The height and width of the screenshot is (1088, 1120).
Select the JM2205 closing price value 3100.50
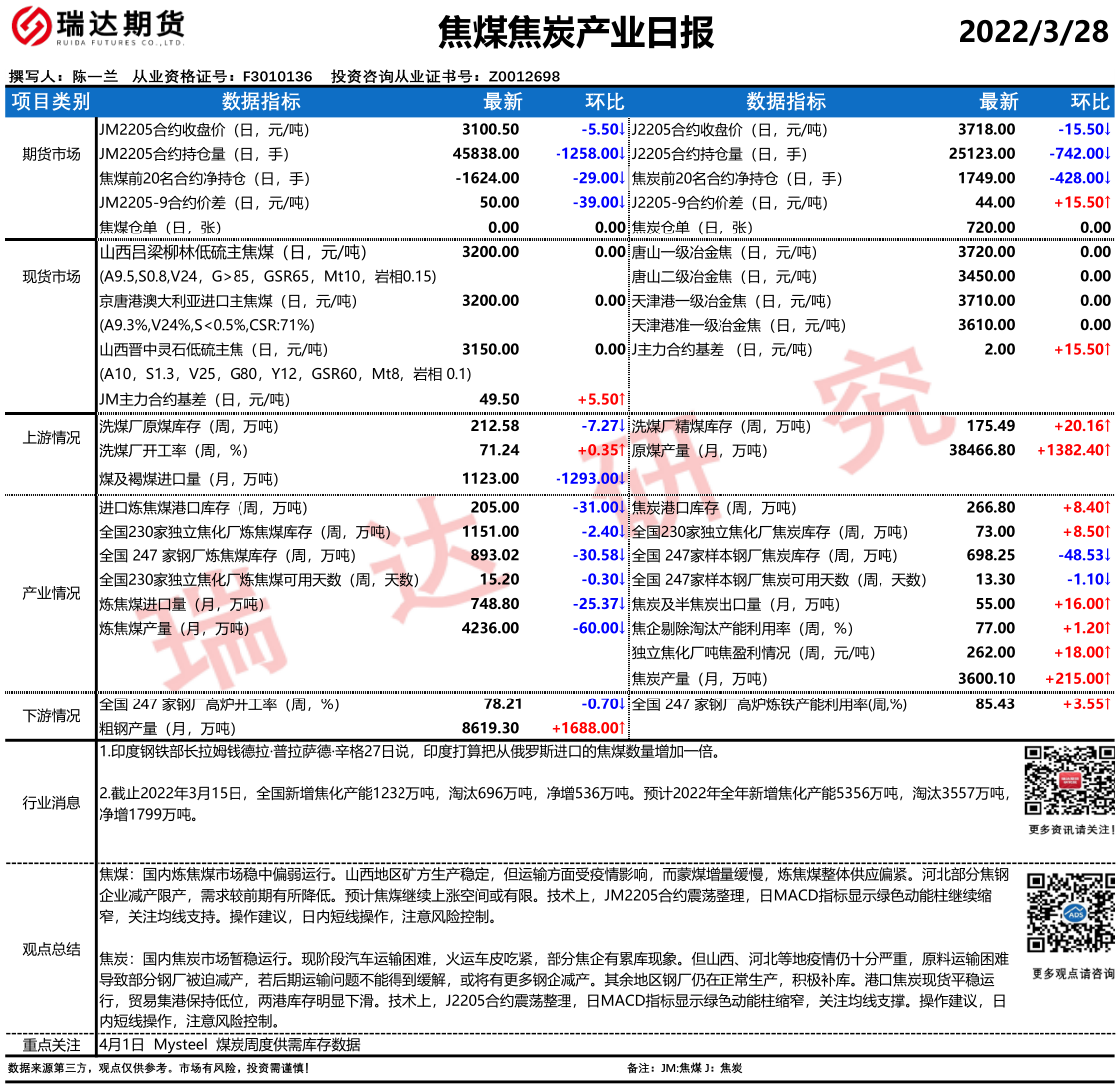point(490,130)
